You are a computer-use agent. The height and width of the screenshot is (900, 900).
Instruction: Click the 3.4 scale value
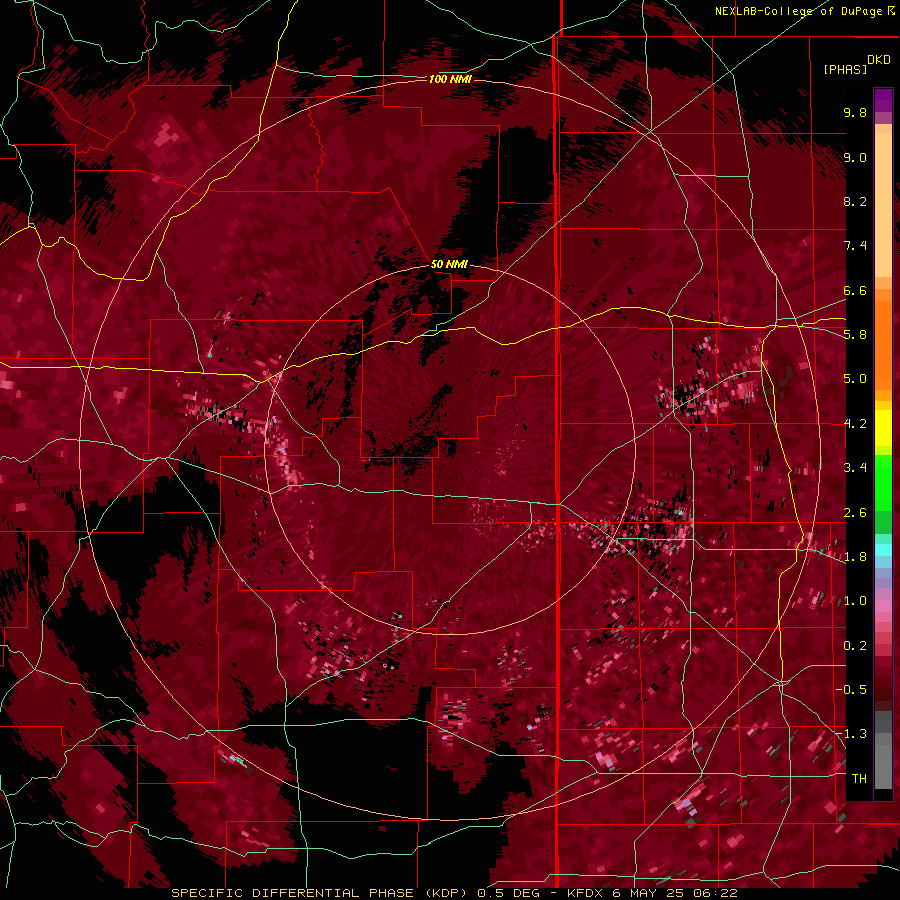855,468
